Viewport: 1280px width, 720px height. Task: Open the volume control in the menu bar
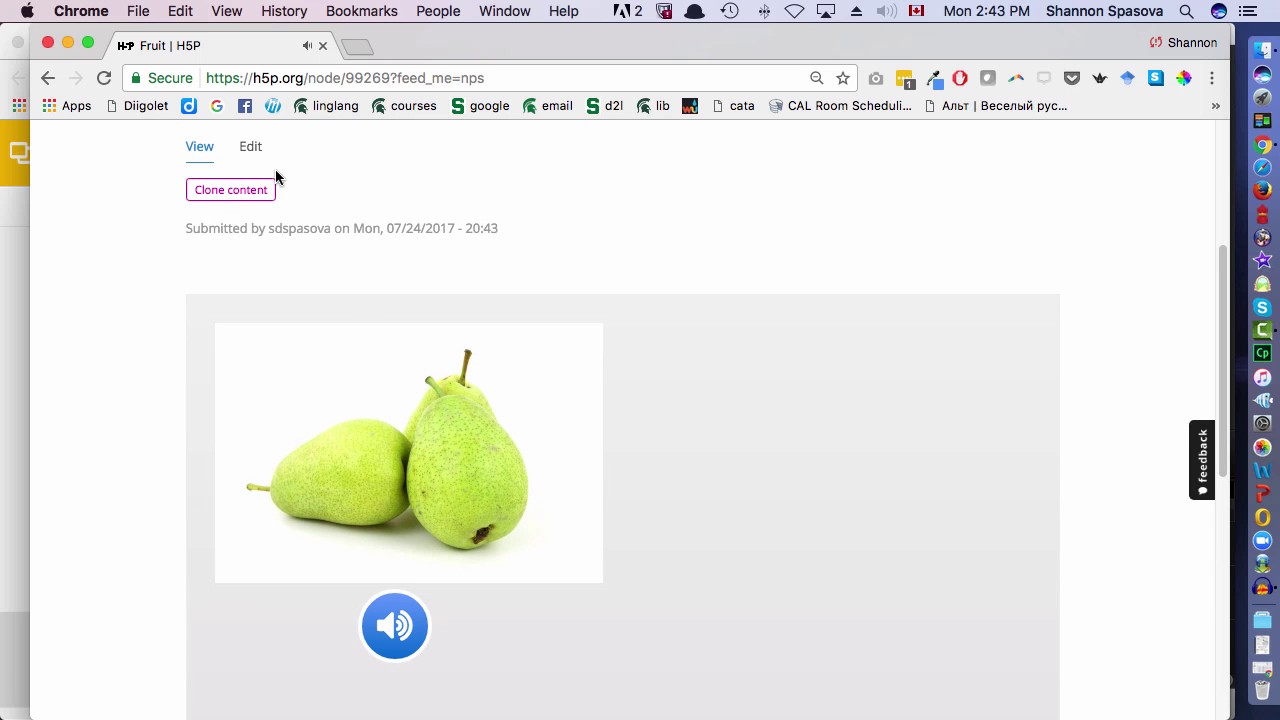coord(886,11)
